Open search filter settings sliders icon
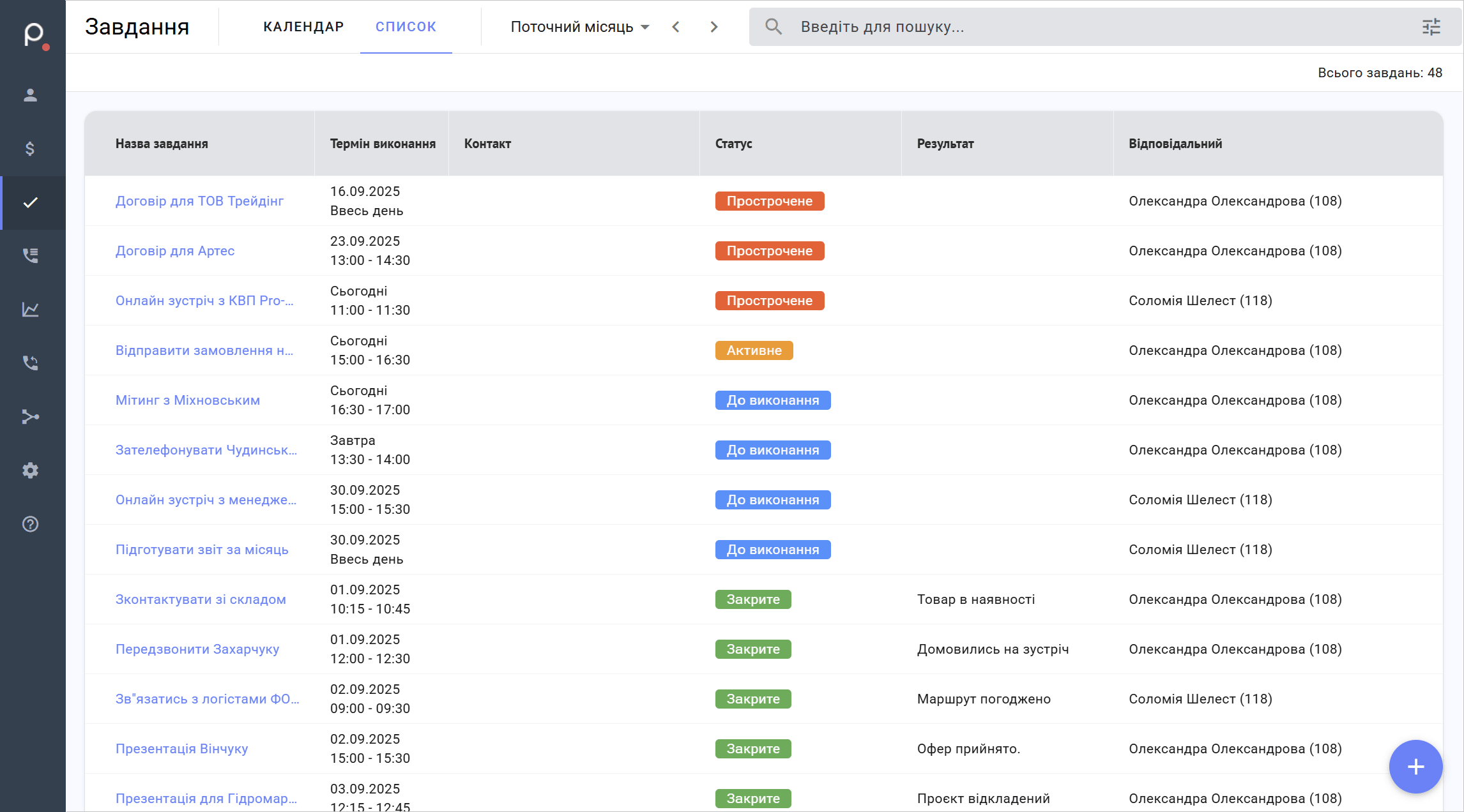Image resolution: width=1464 pixels, height=812 pixels. click(x=1431, y=27)
